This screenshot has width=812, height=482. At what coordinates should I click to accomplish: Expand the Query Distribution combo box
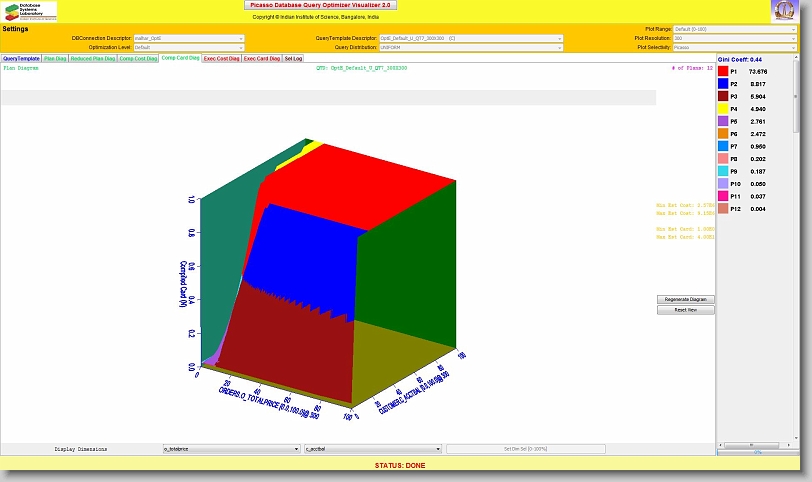tap(456, 47)
